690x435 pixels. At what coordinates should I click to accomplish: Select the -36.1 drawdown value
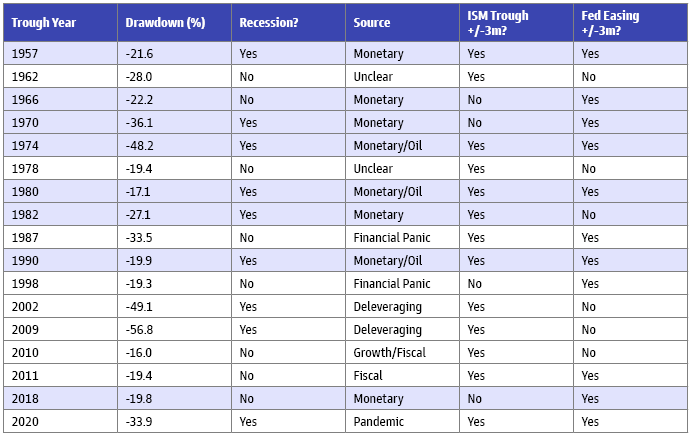click(138, 123)
